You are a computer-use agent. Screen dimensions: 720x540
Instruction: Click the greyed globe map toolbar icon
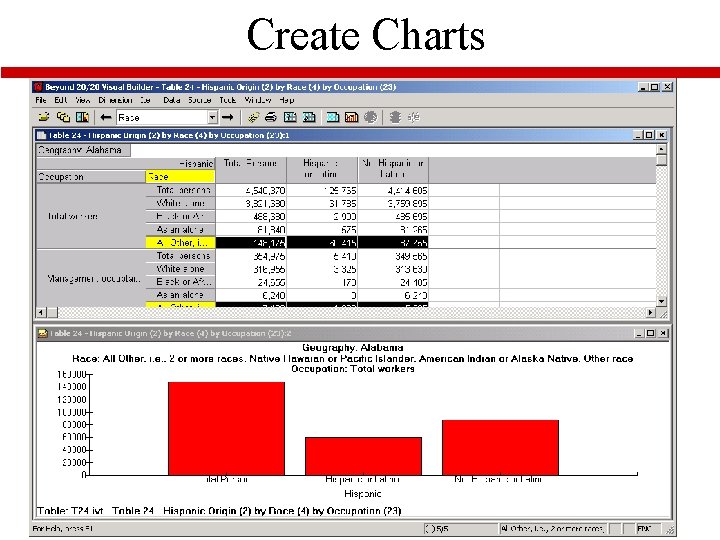point(371,117)
